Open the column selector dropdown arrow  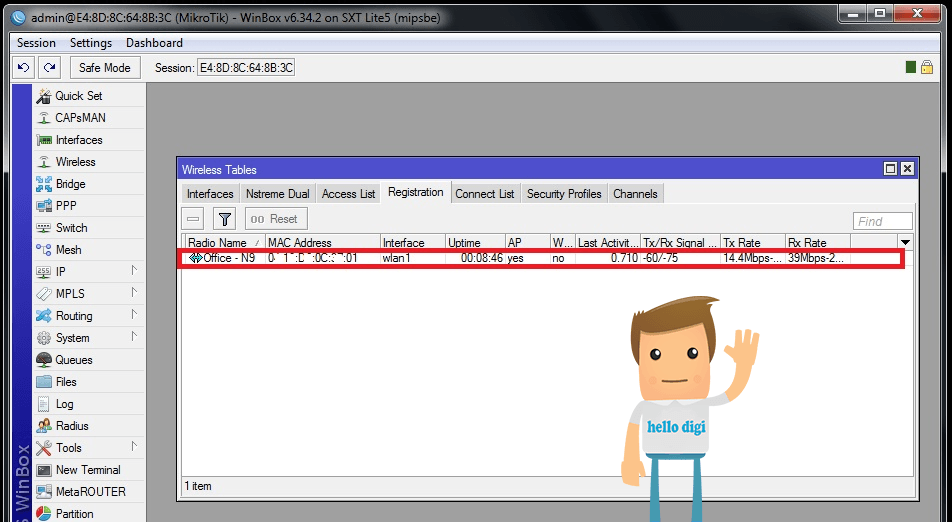click(905, 242)
